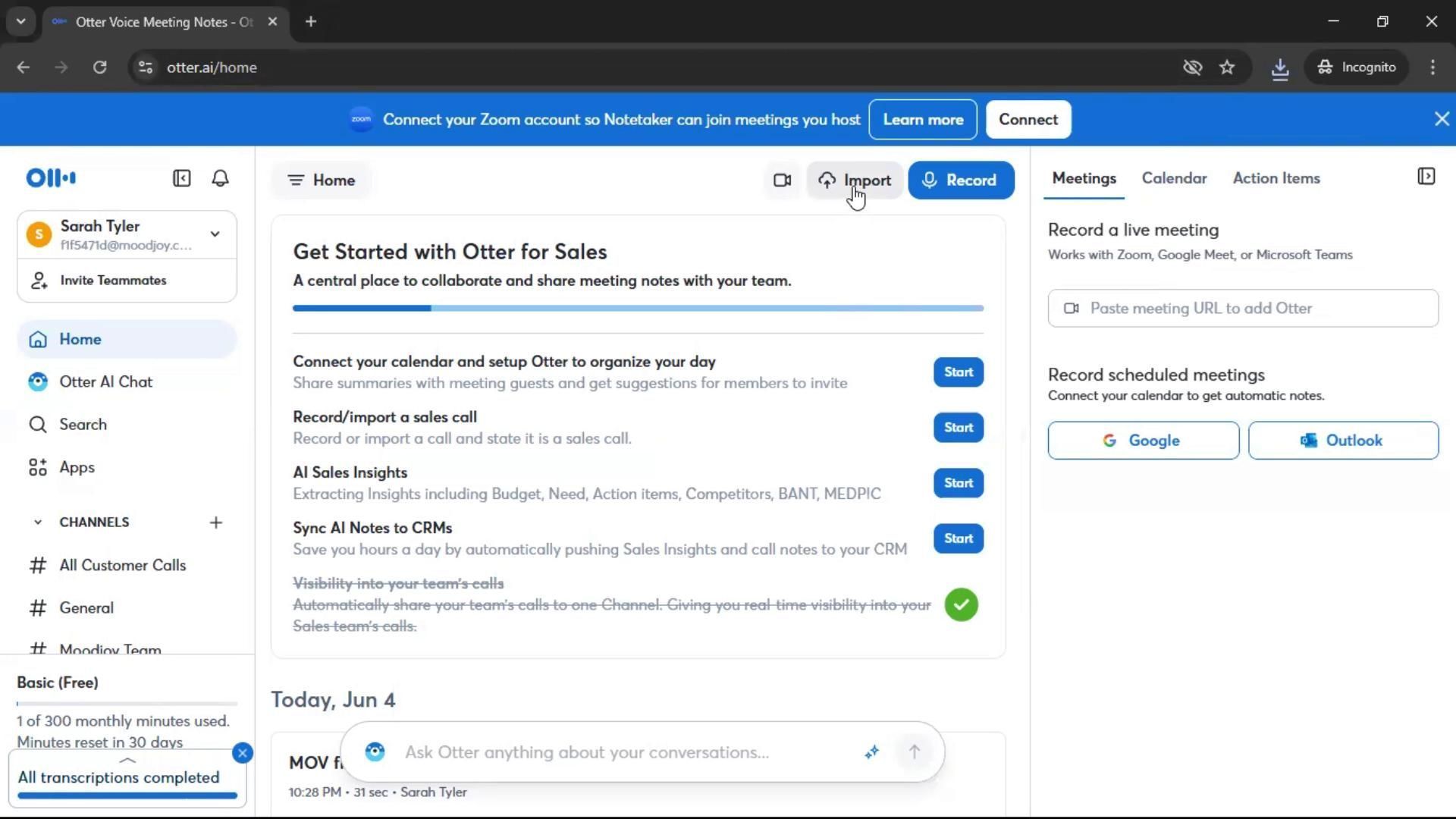This screenshot has height=819, width=1456.
Task: Click the green Visibility task checkmark
Action: pos(961,605)
